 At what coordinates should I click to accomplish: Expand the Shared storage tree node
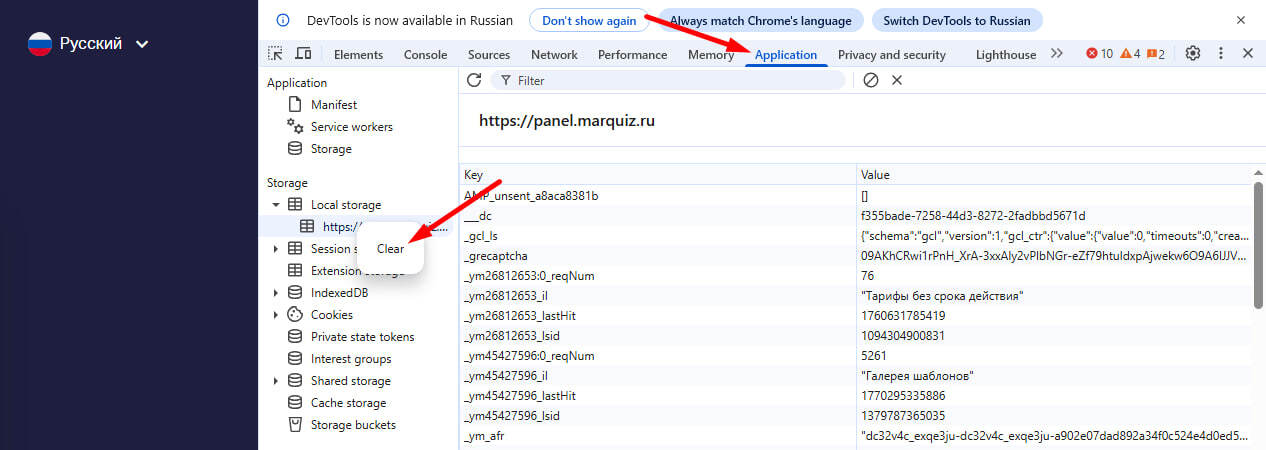[x=276, y=381]
